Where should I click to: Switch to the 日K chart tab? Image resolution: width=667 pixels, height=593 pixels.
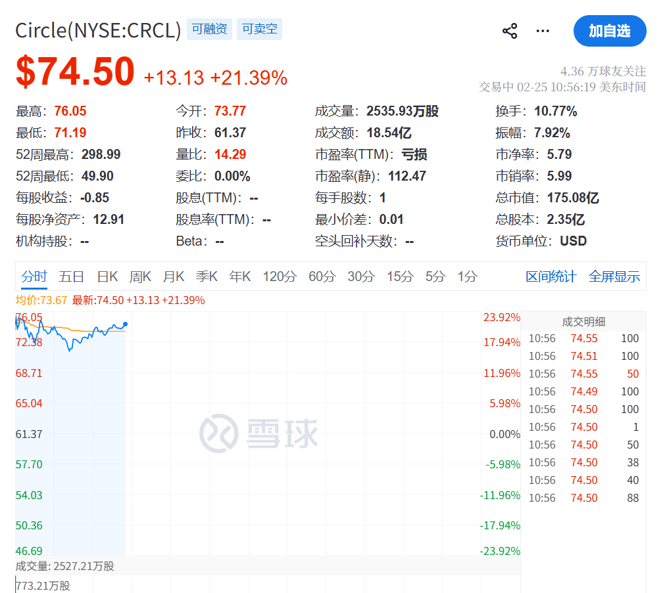(107, 276)
